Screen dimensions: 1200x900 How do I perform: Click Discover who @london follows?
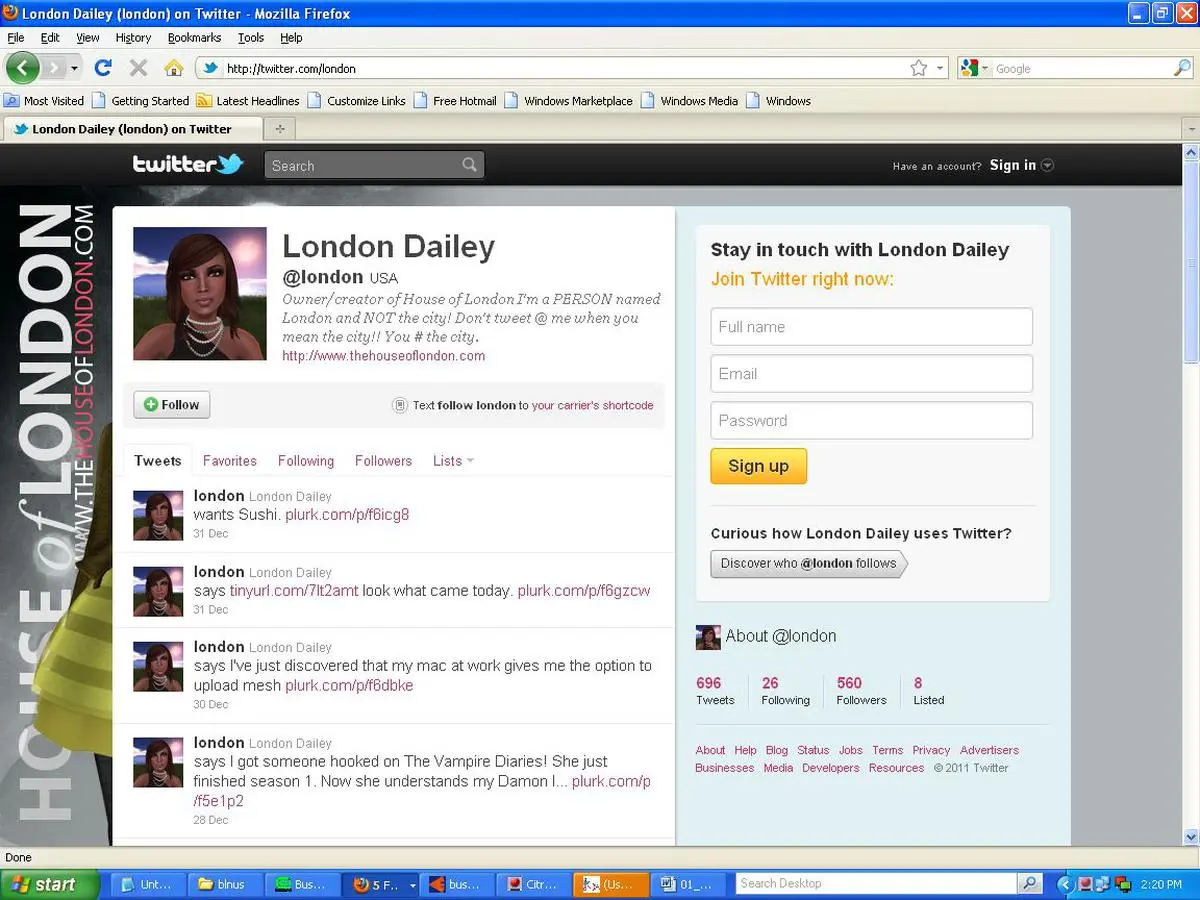click(808, 564)
